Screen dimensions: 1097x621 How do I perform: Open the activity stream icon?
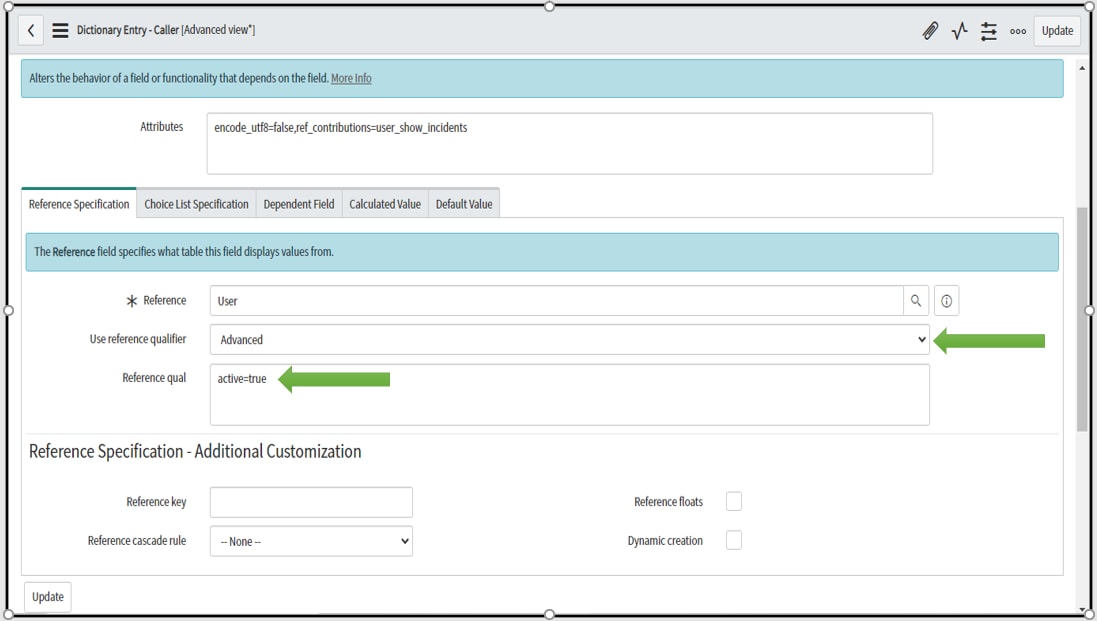[960, 31]
